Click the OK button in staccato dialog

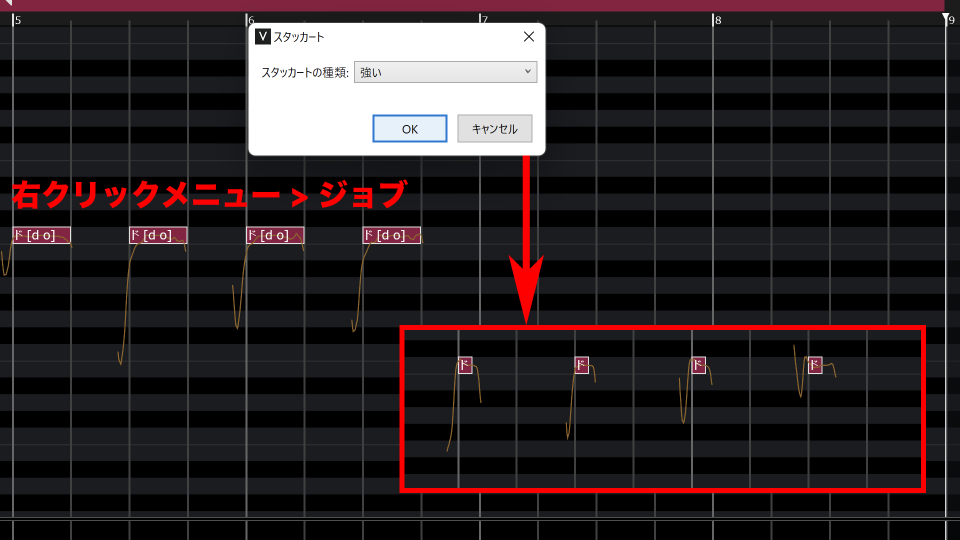click(409, 129)
